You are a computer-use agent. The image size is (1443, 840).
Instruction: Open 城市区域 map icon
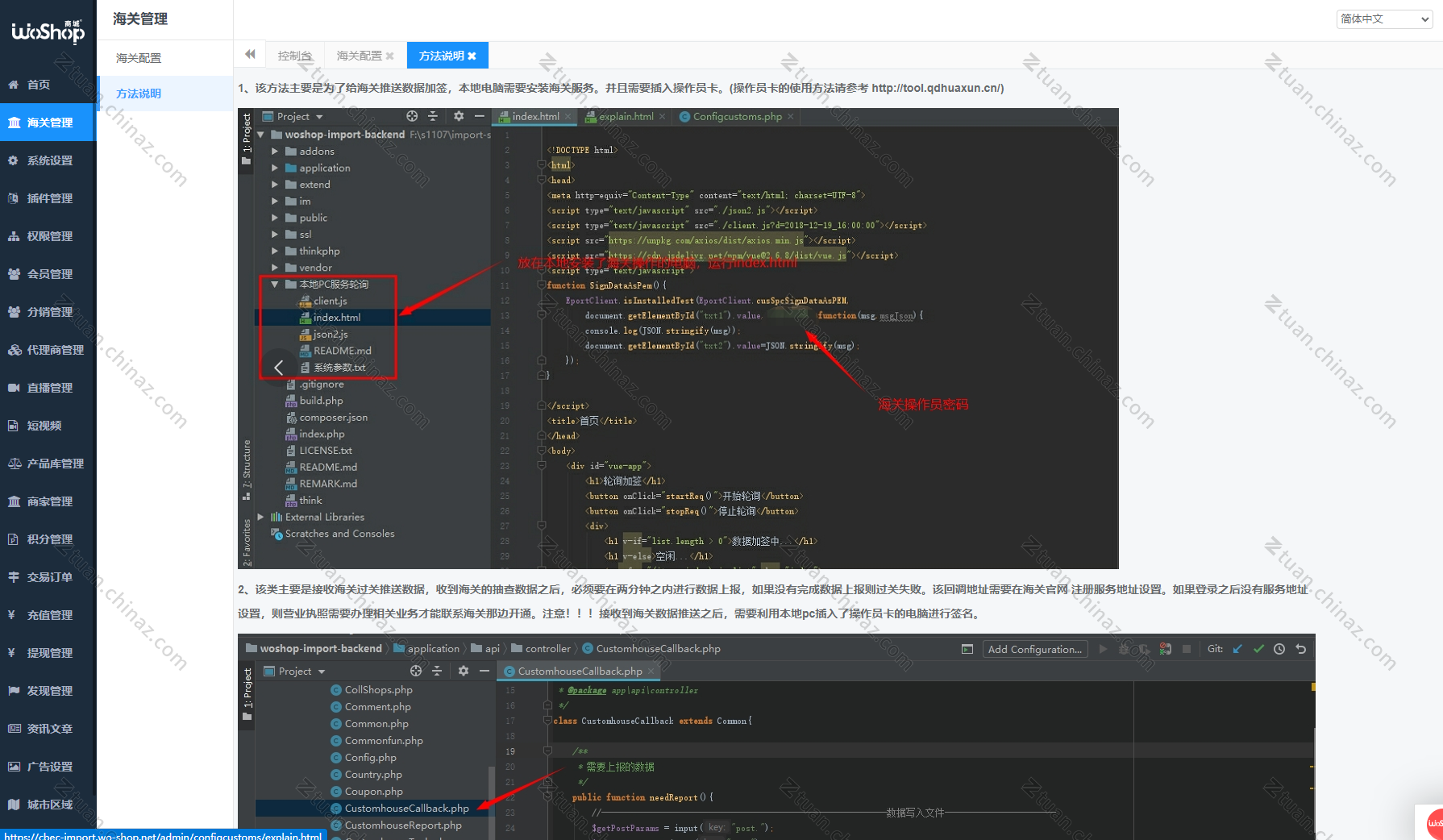(x=14, y=805)
